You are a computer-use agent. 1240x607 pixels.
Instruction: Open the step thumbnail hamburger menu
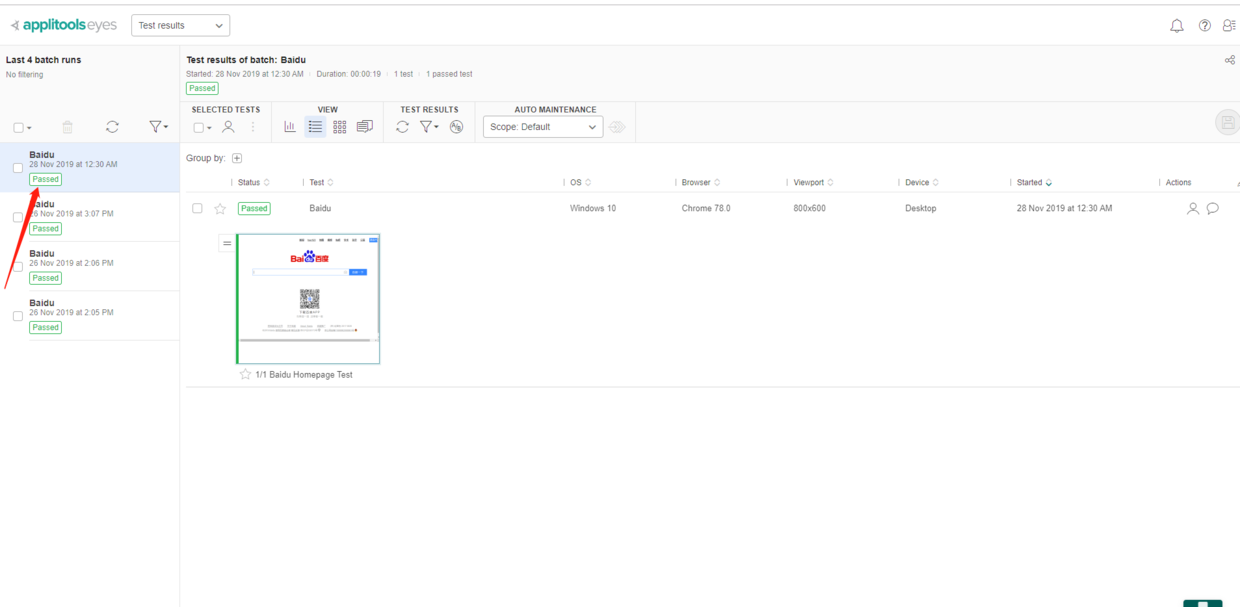point(227,243)
